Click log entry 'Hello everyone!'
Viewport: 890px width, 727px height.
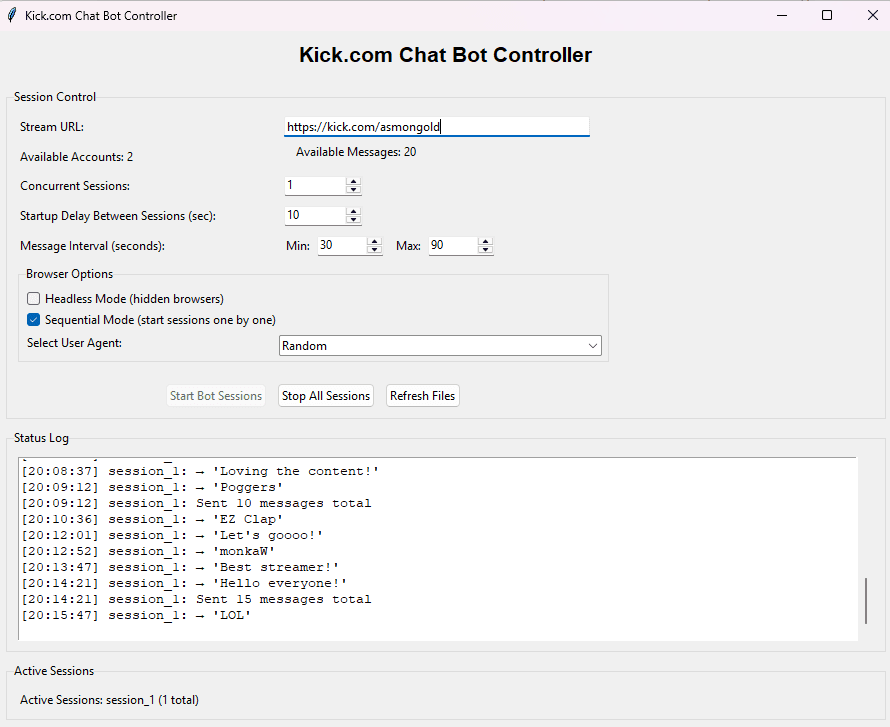tap(184, 583)
